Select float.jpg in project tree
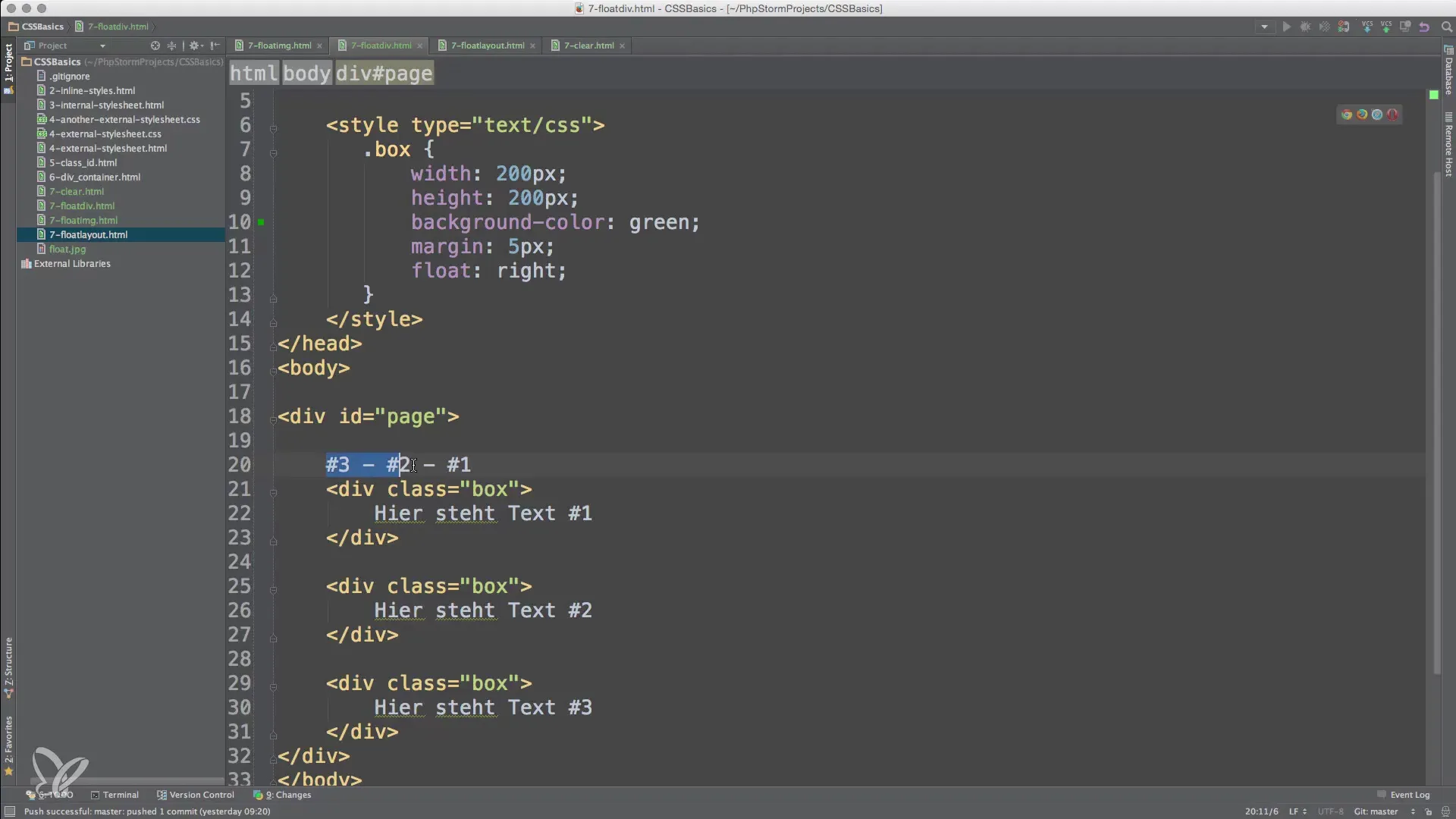 pos(67,249)
